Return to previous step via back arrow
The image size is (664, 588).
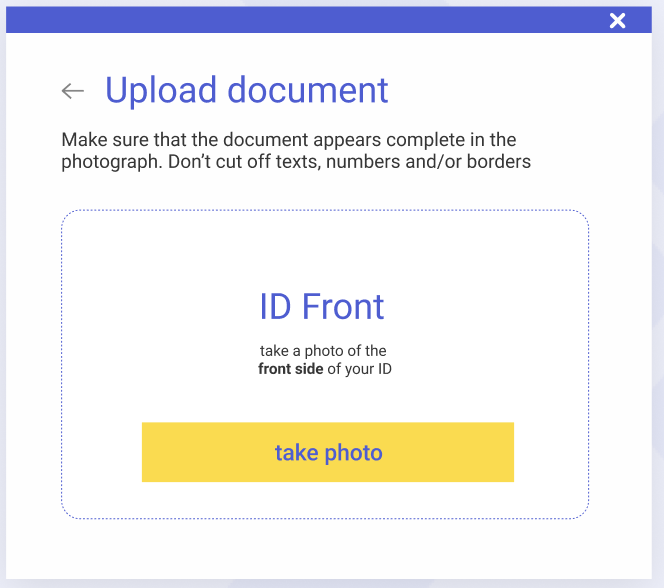pyautogui.click(x=73, y=91)
